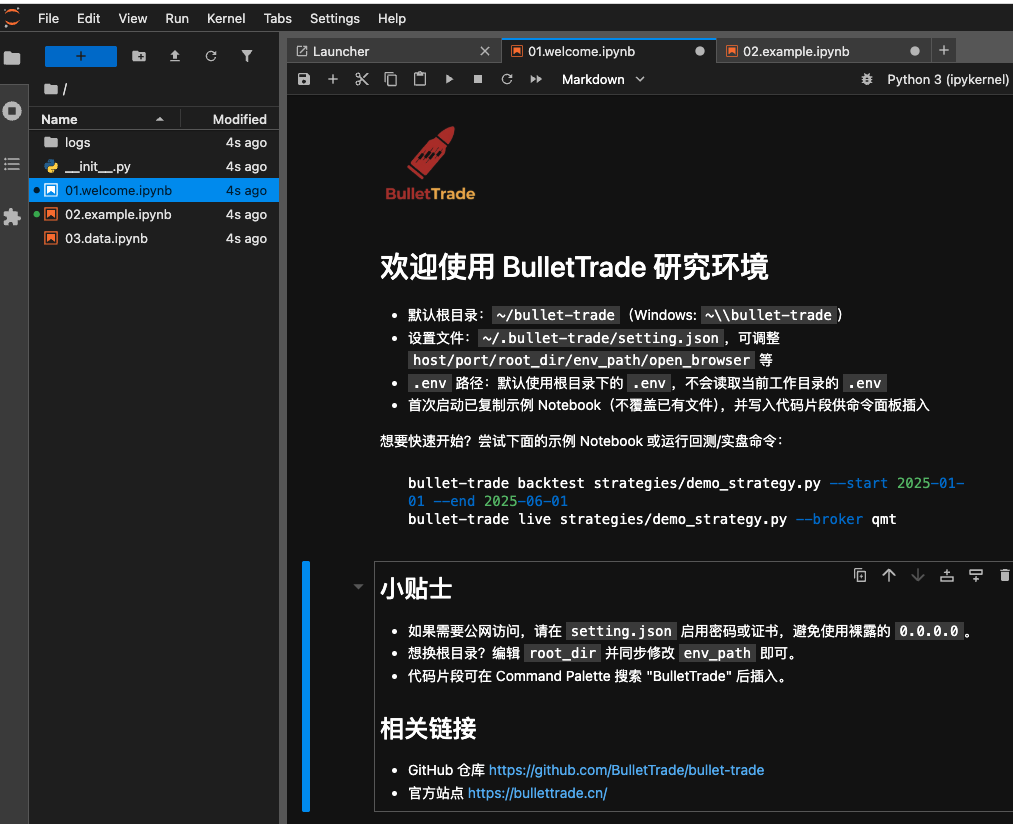Screen dimensions: 1013x824
Task: Move the selected cell down
Action: (x=918, y=575)
